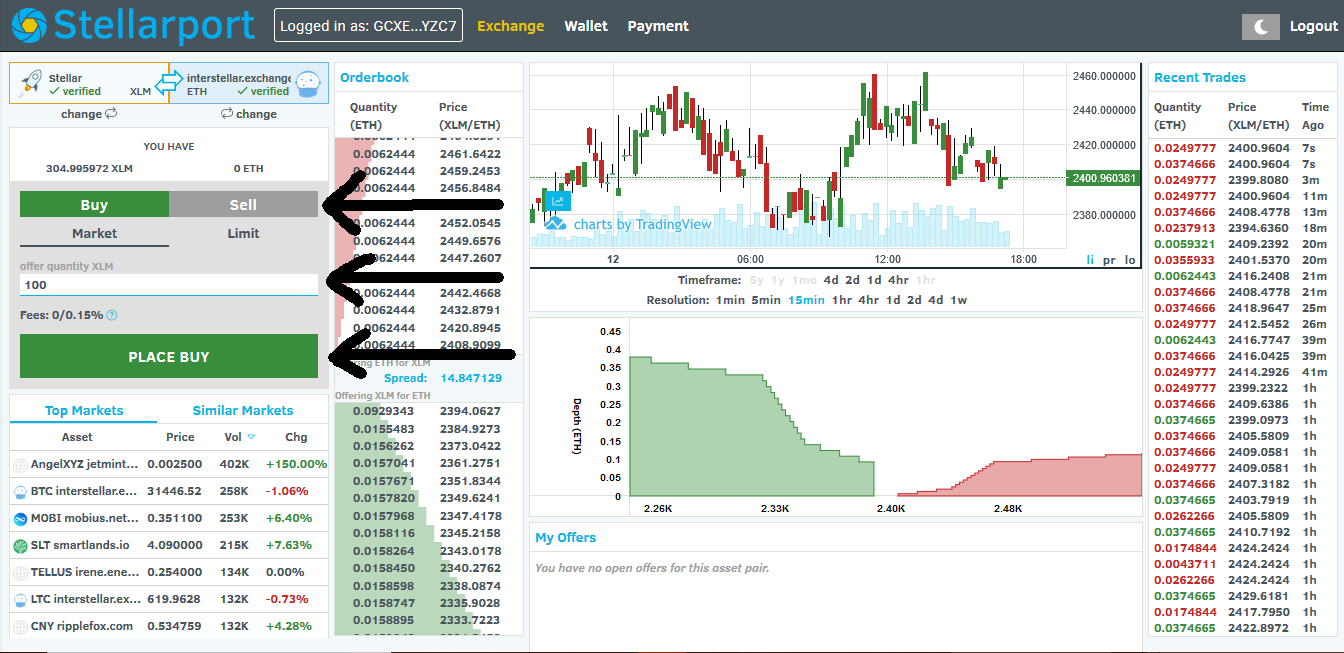Image resolution: width=1344 pixels, height=653 pixels.
Task: Set resolution to 1w
Action: pyautogui.click(x=959, y=300)
